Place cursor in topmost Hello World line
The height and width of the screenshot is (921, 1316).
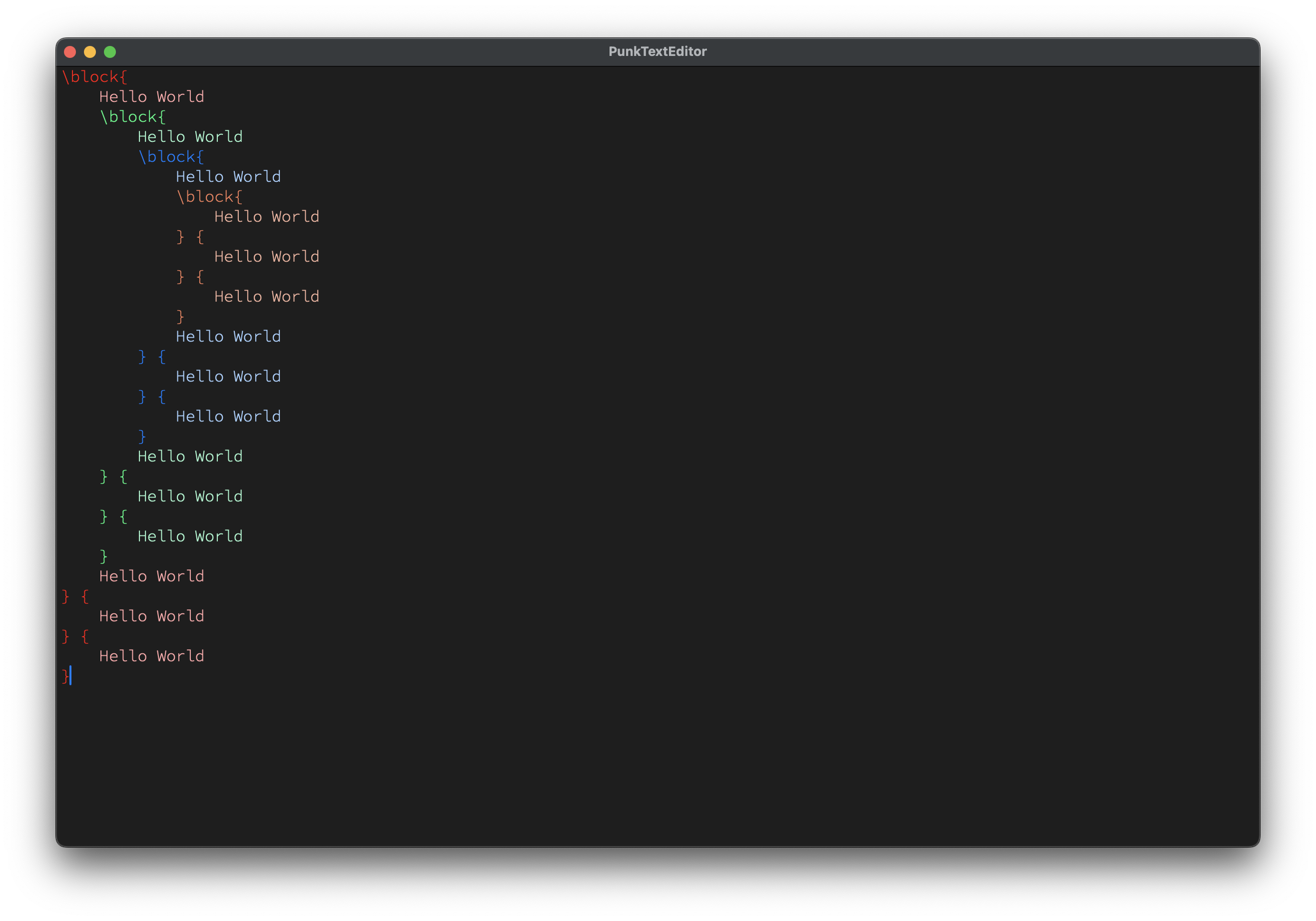coord(151,97)
